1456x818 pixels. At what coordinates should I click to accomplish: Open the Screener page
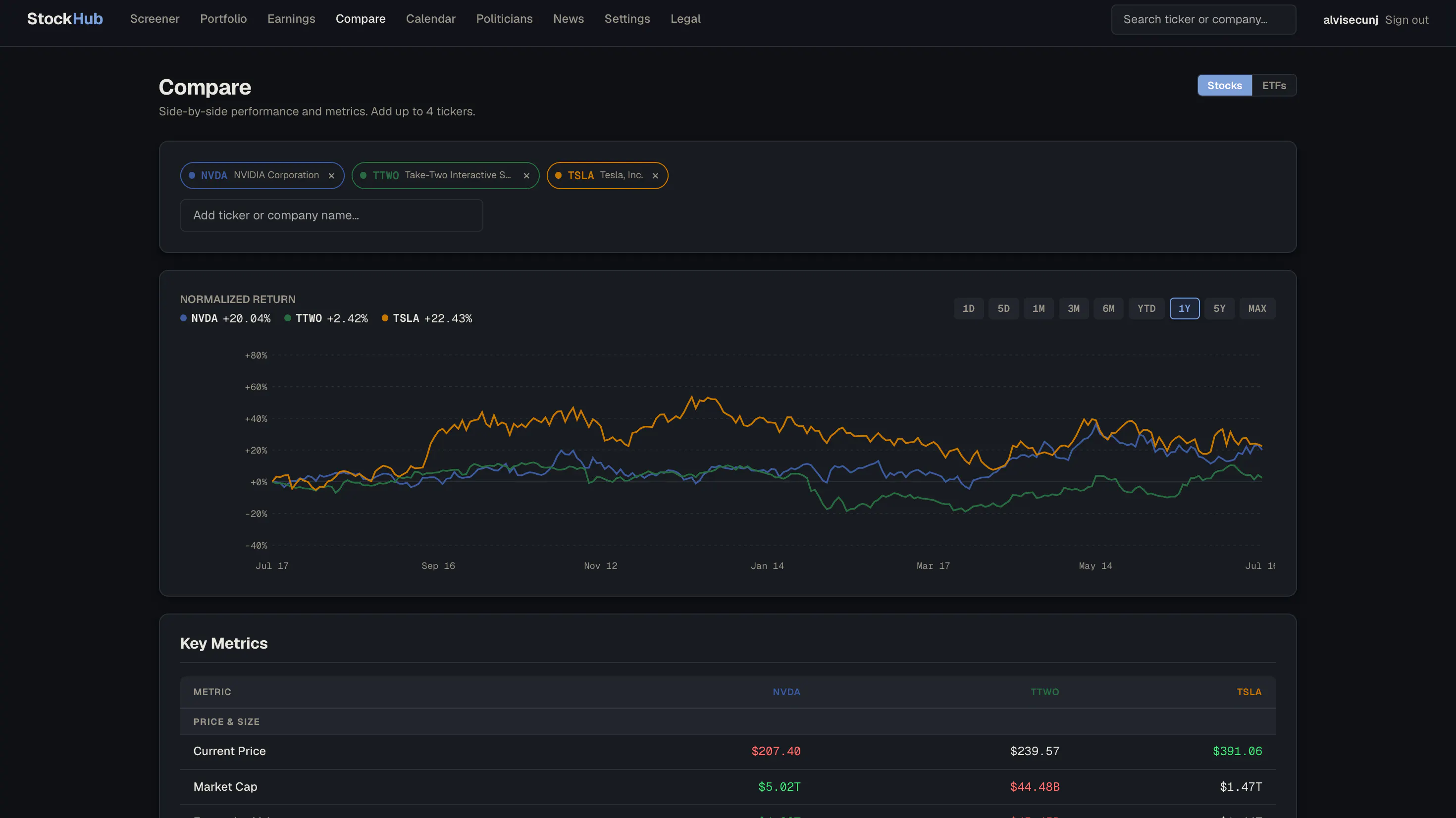click(155, 19)
